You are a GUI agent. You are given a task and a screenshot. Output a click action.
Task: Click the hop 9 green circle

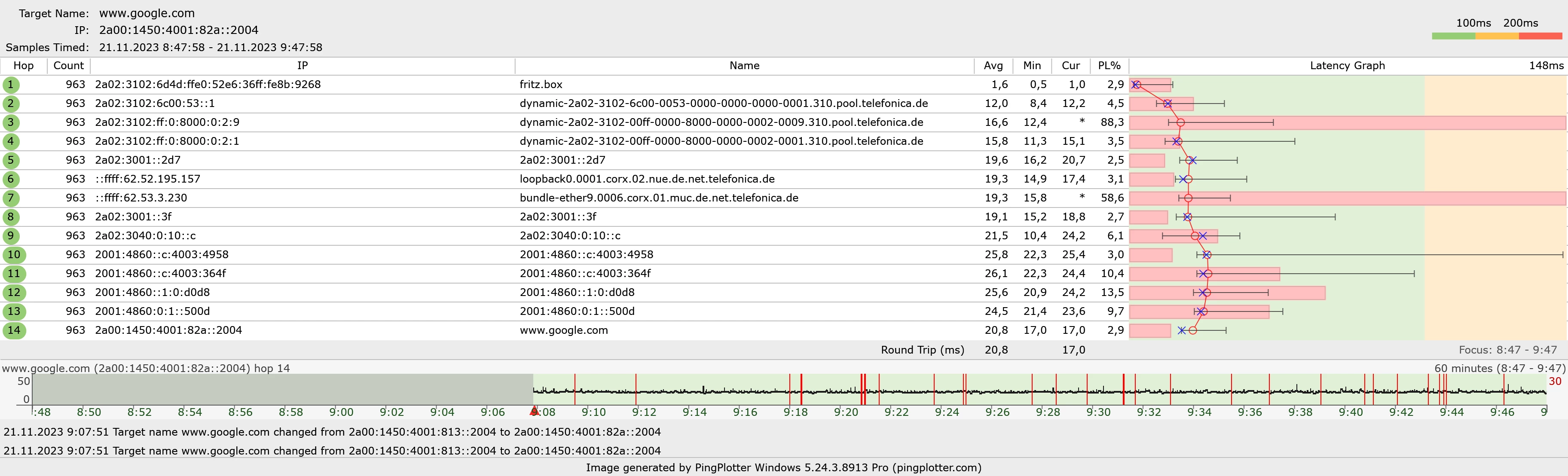[10, 235]
